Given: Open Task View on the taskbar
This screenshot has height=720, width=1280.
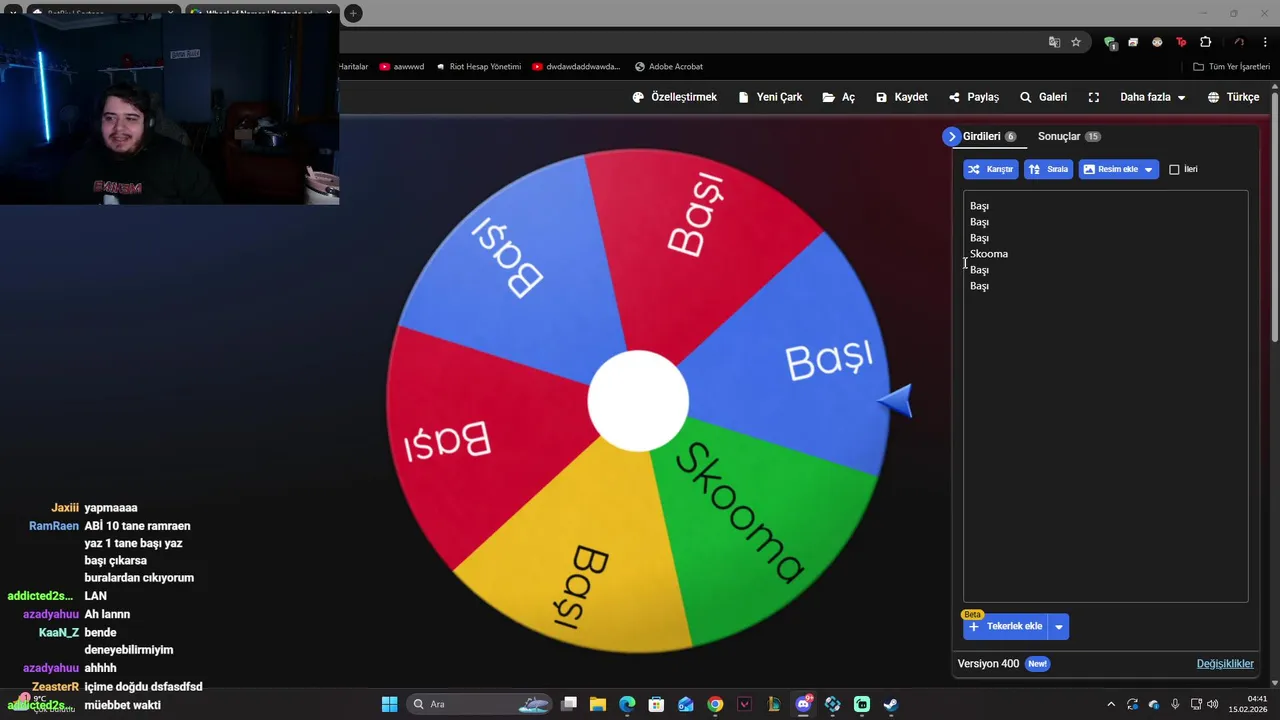Looking at the screenshot, I should tap(569, 704).
